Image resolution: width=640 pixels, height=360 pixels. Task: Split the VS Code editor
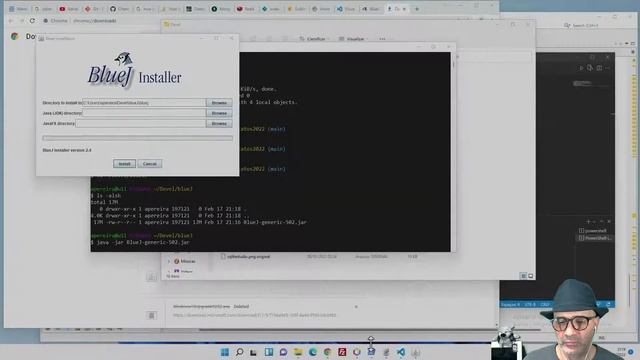tap(599, 68)
